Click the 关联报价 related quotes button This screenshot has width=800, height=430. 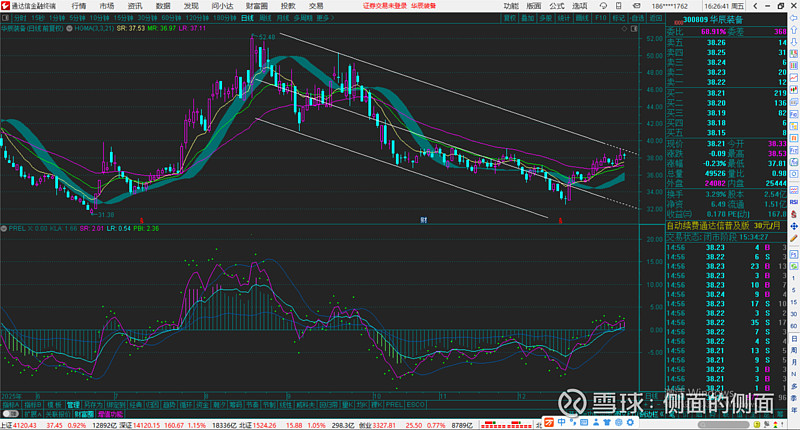coord(58,414)
